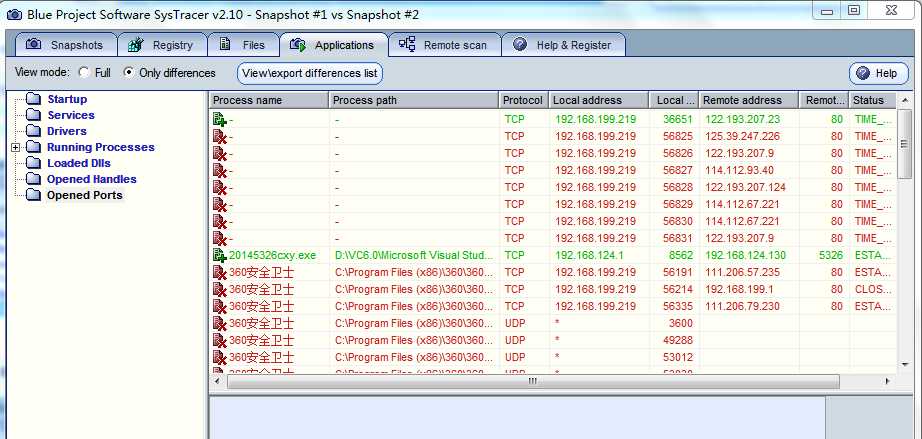
Task: Click remote address 122.193.207.23
Action: pyautogui.click(x=743, y=119)
